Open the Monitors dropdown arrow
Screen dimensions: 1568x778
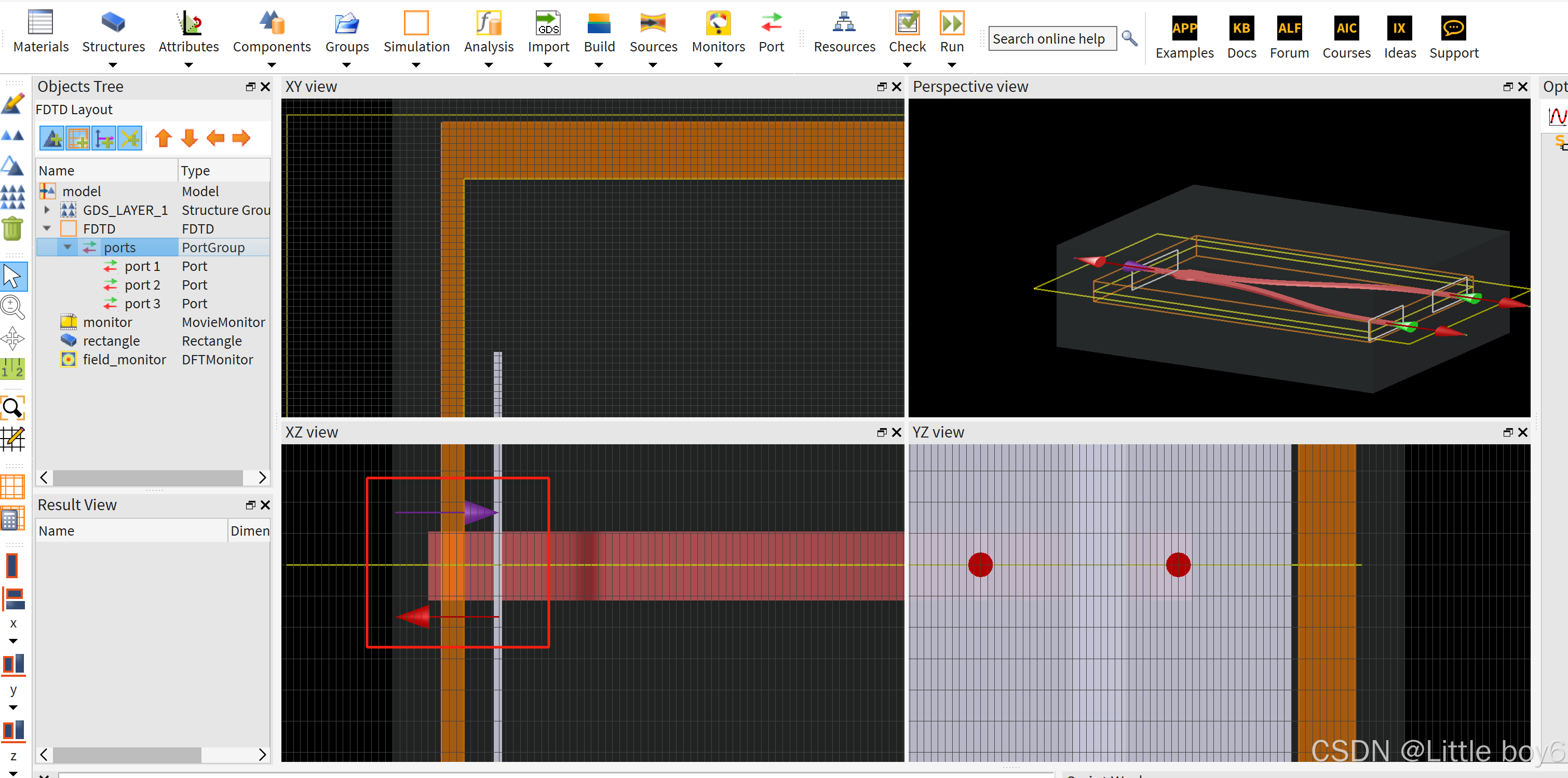718,65
